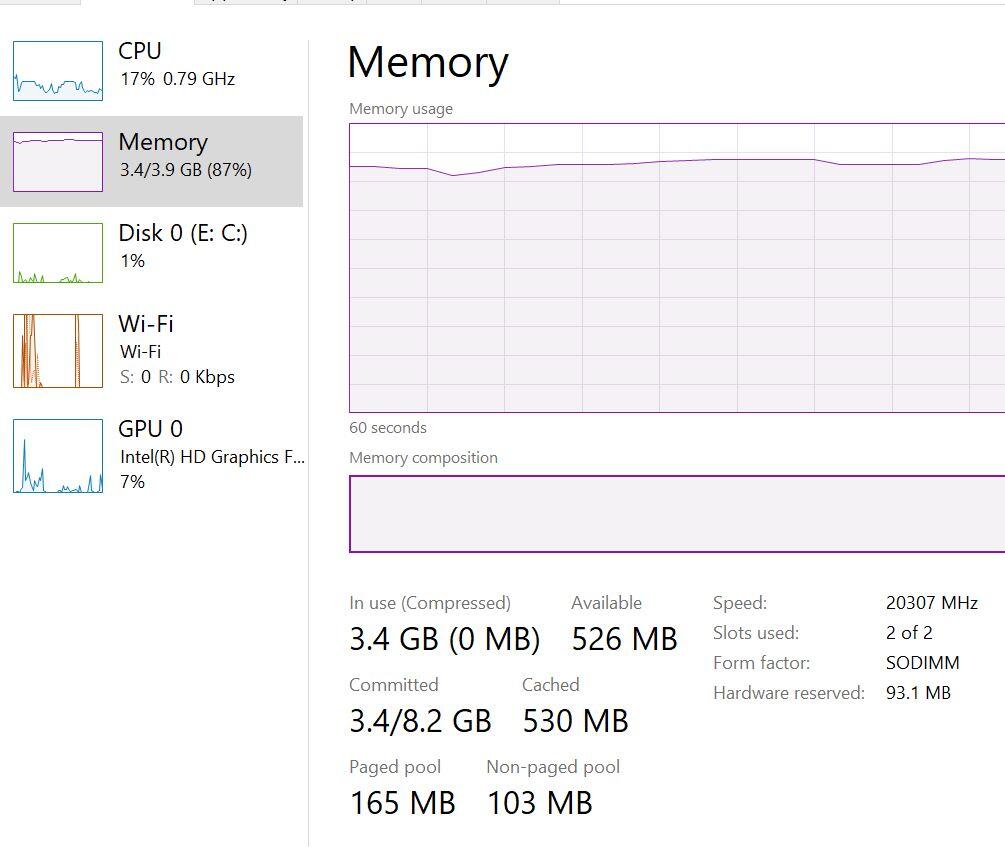The width and height of the screenshot is (1005, 847).
Task: Click the large Memory usage graph
Action: [677, 268]
